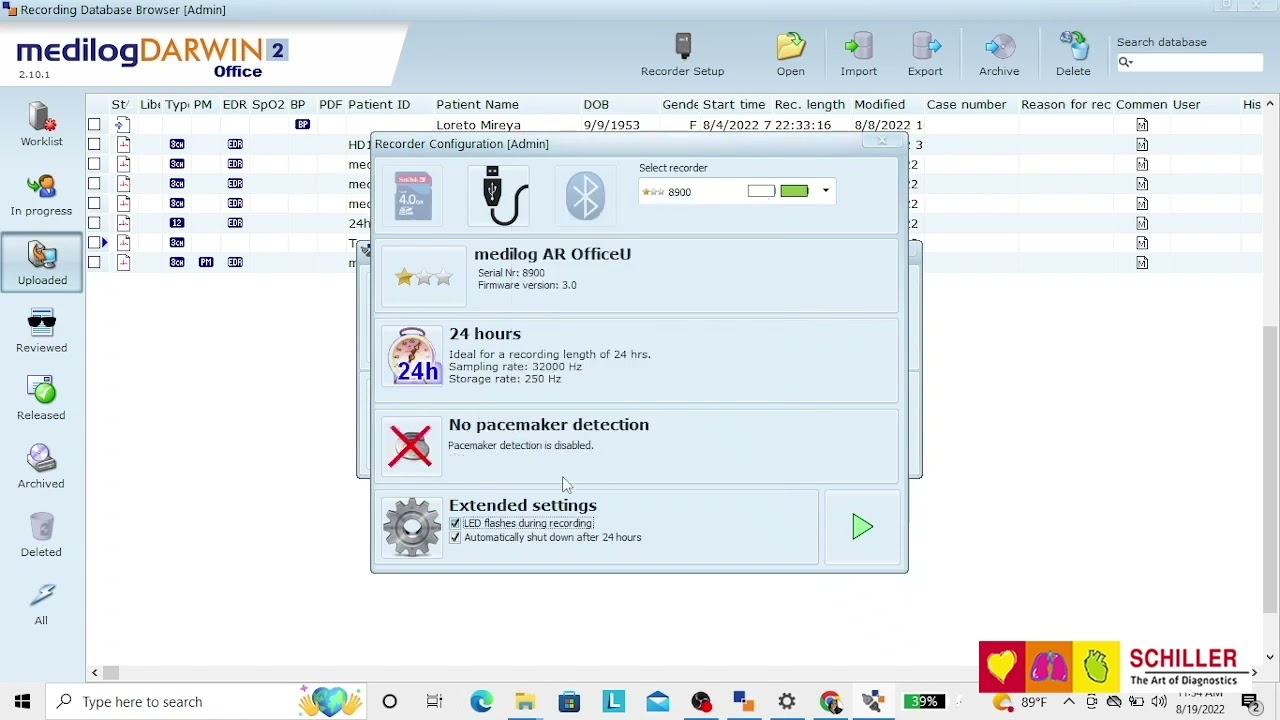Click the Open folder toolbar icon
This screenshot has width=1280, height=720.
790,54
